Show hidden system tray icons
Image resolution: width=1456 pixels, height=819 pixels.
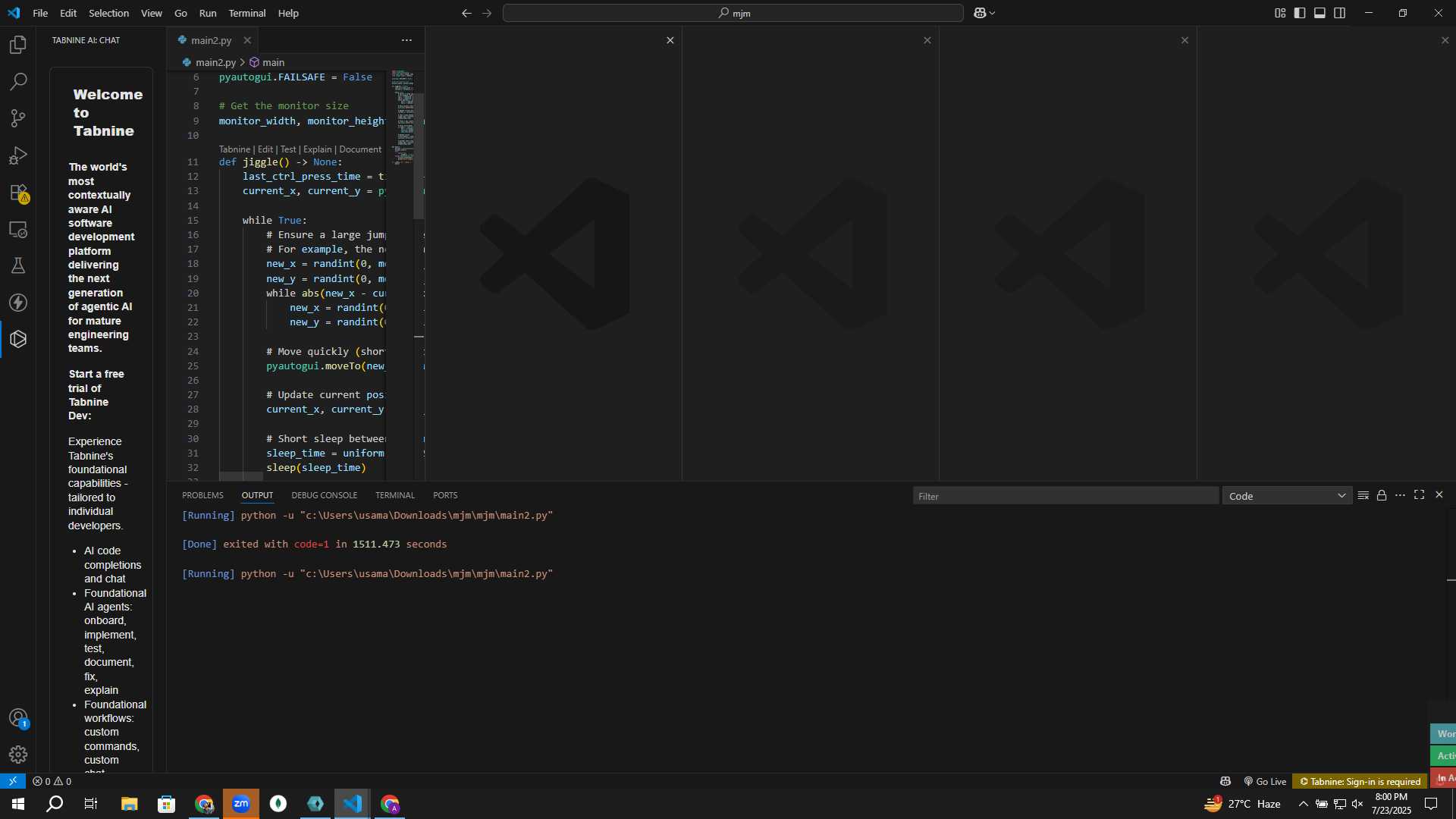click(x=1303, y=804)
